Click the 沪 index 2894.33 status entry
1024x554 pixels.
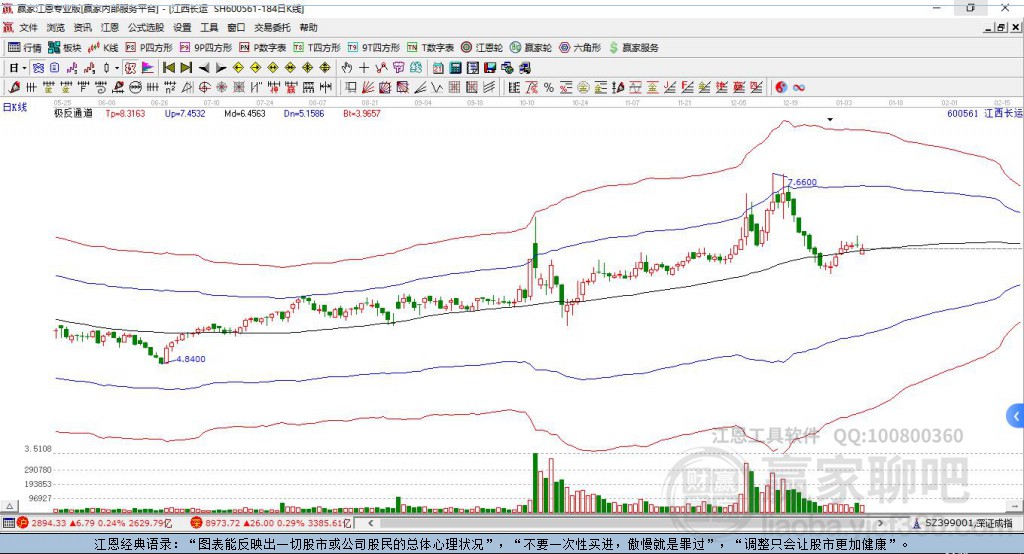(x=95, y=523)
